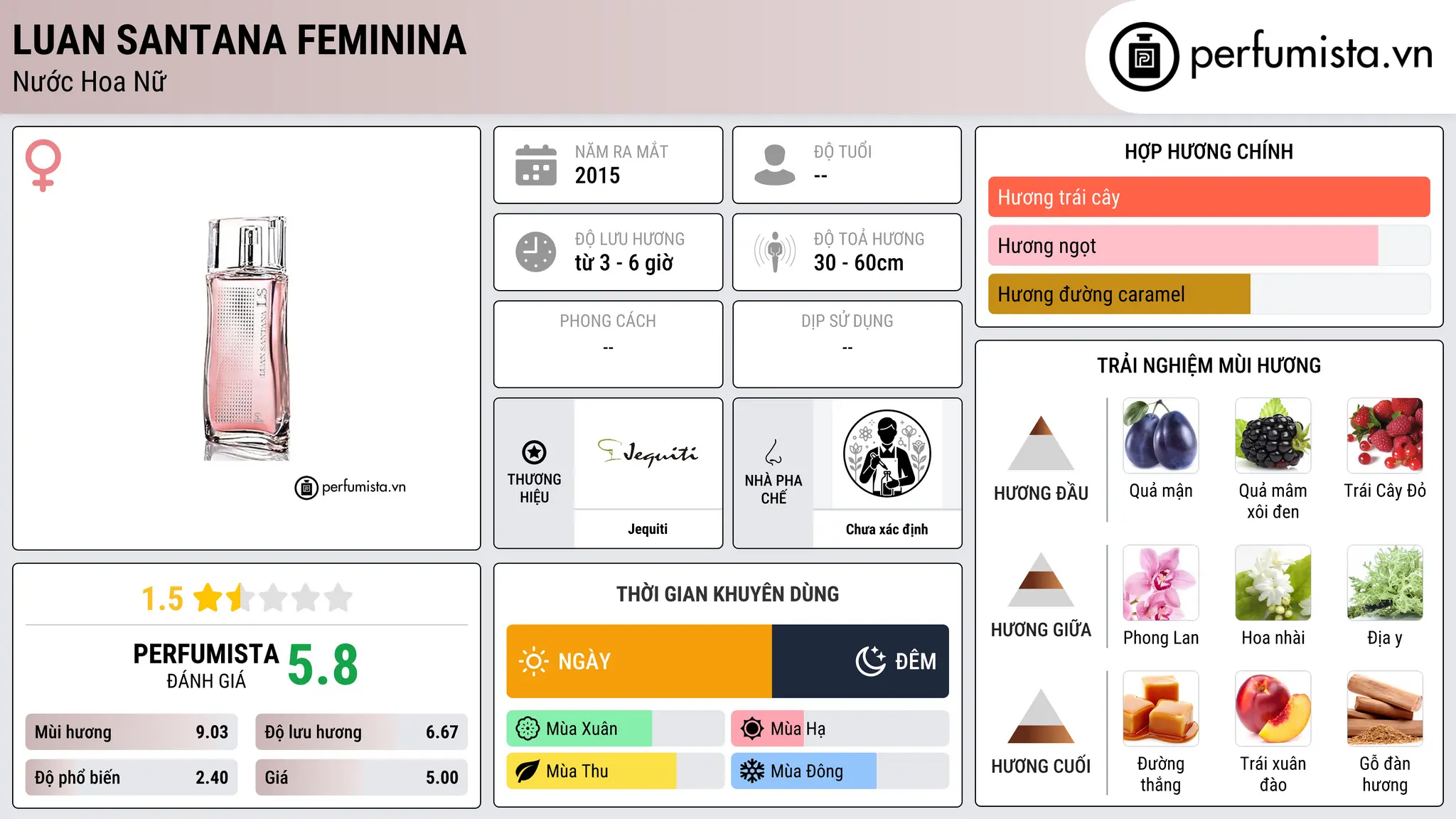
Task: Click the sun icon for Mùa Hạ
Action: click(x=751, y=729)
